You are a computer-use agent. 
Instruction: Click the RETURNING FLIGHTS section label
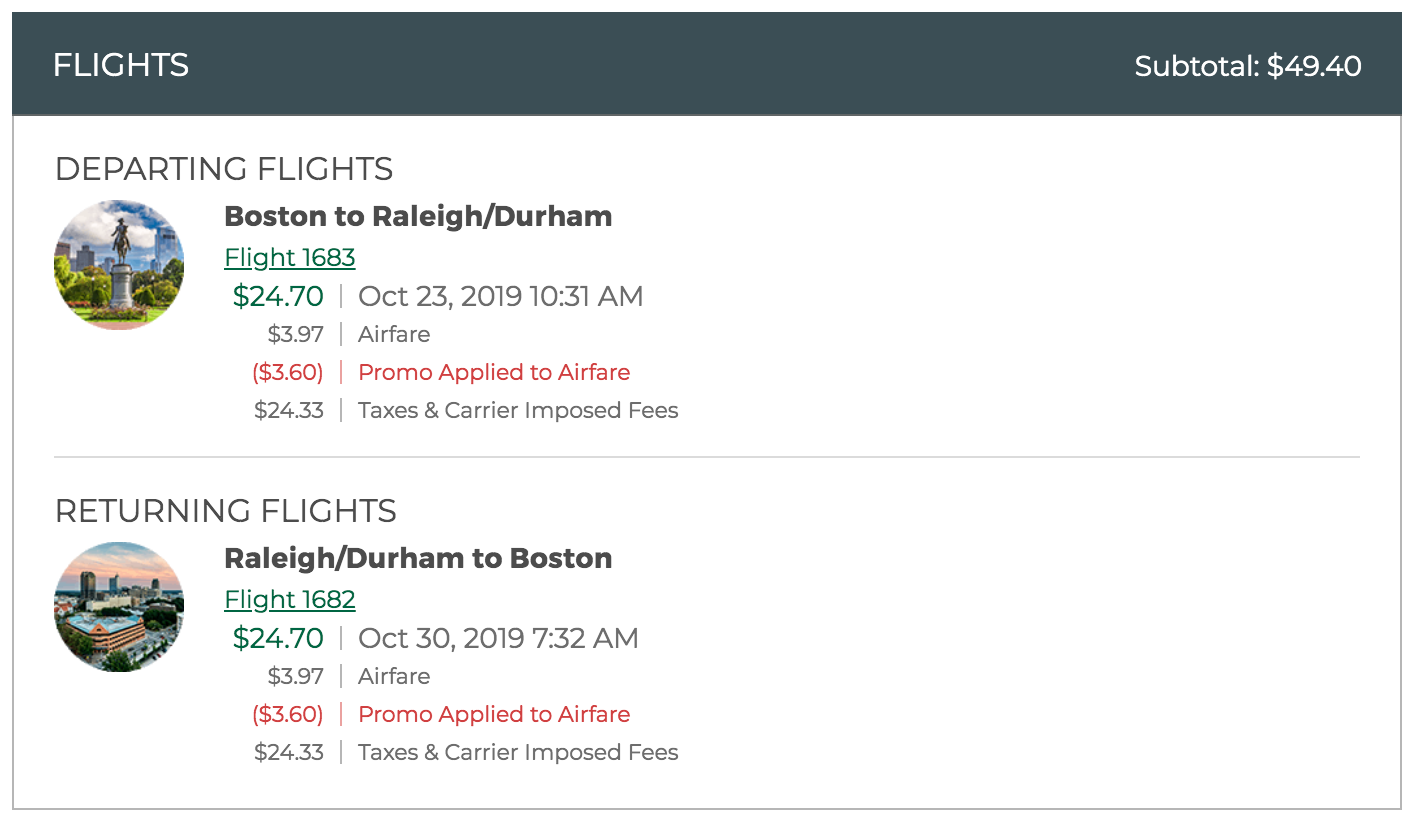[x=226, y=511]
